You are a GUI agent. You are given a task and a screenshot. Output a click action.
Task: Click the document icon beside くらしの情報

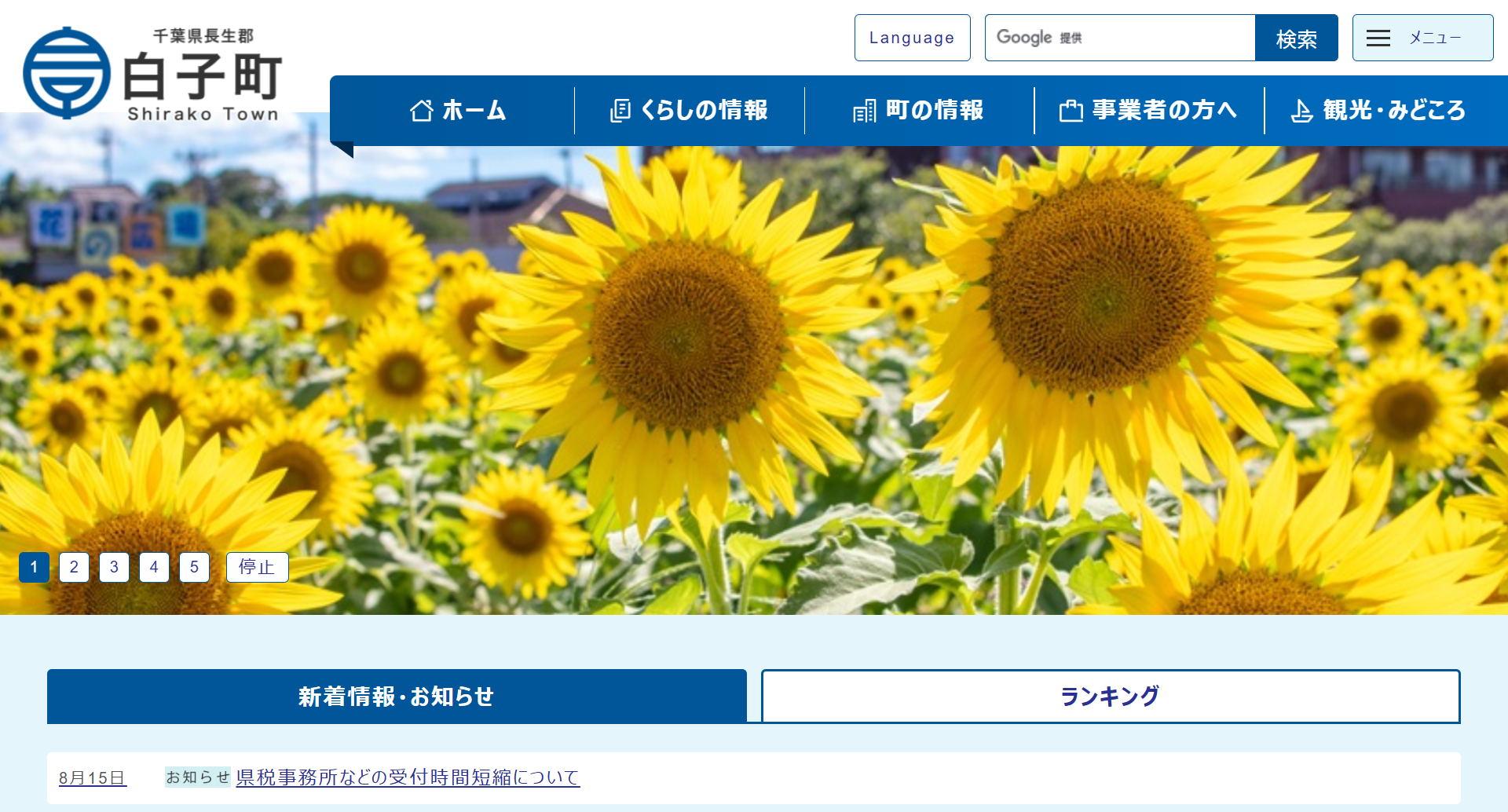click(620, 111)
